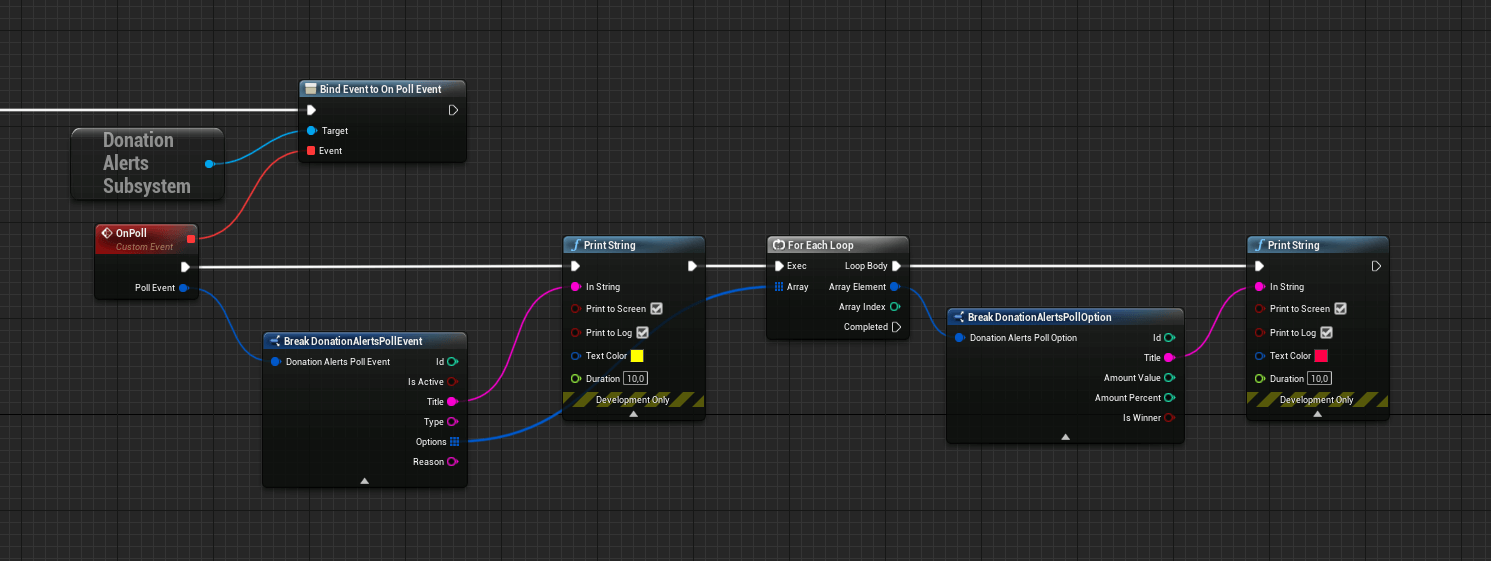Click the Donation Alerts Subsystem output pin
This screenshot has width=1491, height=561.
pos(209,163)
